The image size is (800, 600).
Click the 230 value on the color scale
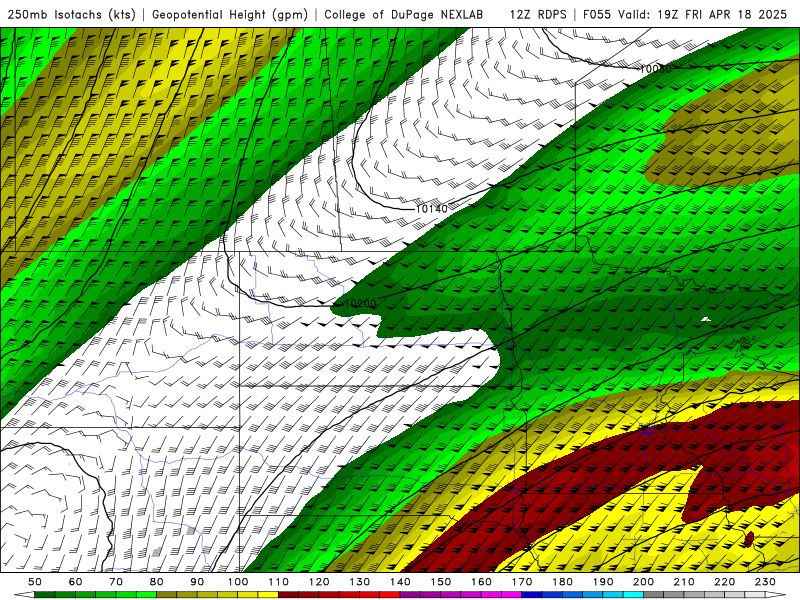coord(765,582)
